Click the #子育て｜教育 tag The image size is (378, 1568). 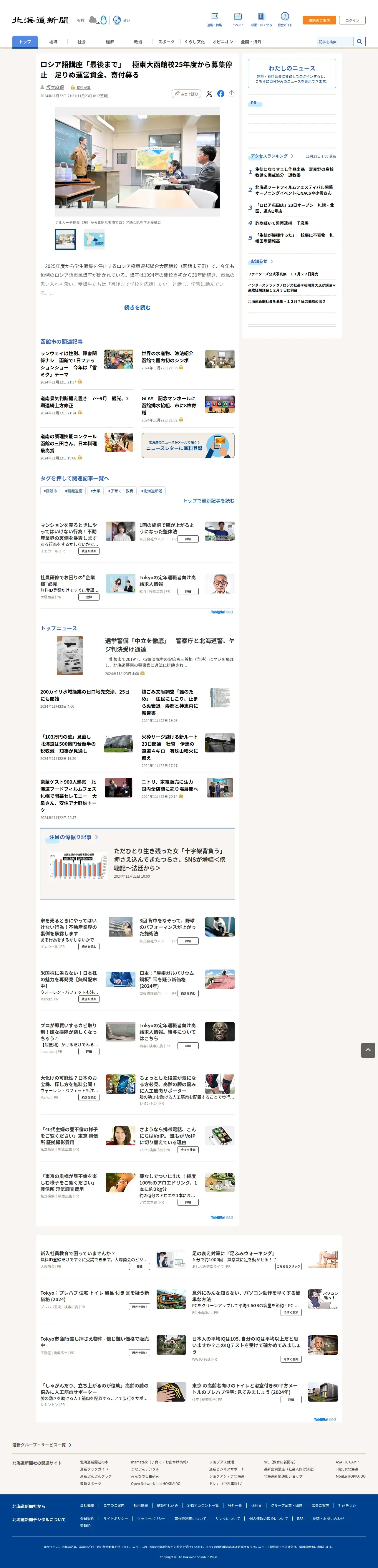120,491
